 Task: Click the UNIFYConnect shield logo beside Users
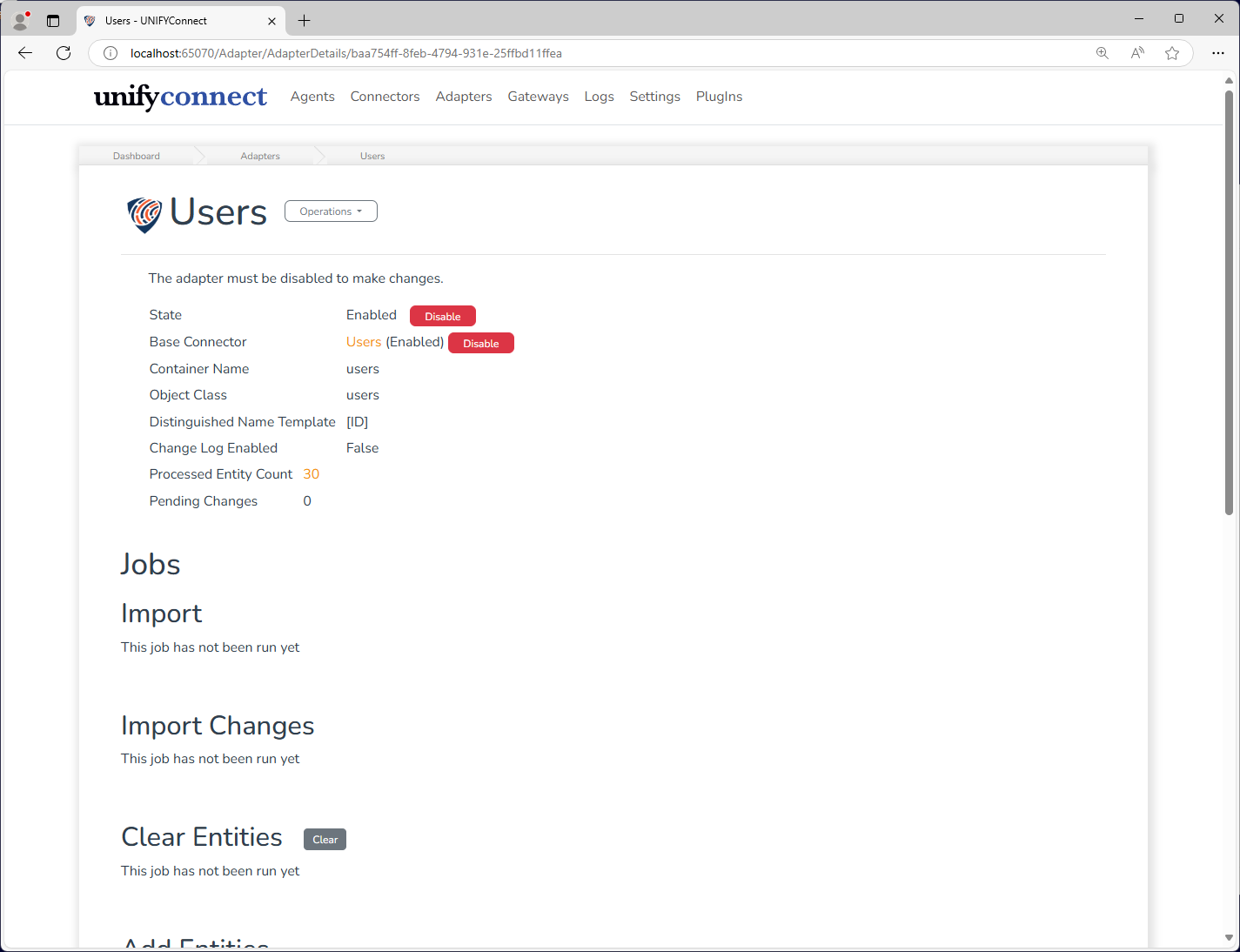click(144, 214)
